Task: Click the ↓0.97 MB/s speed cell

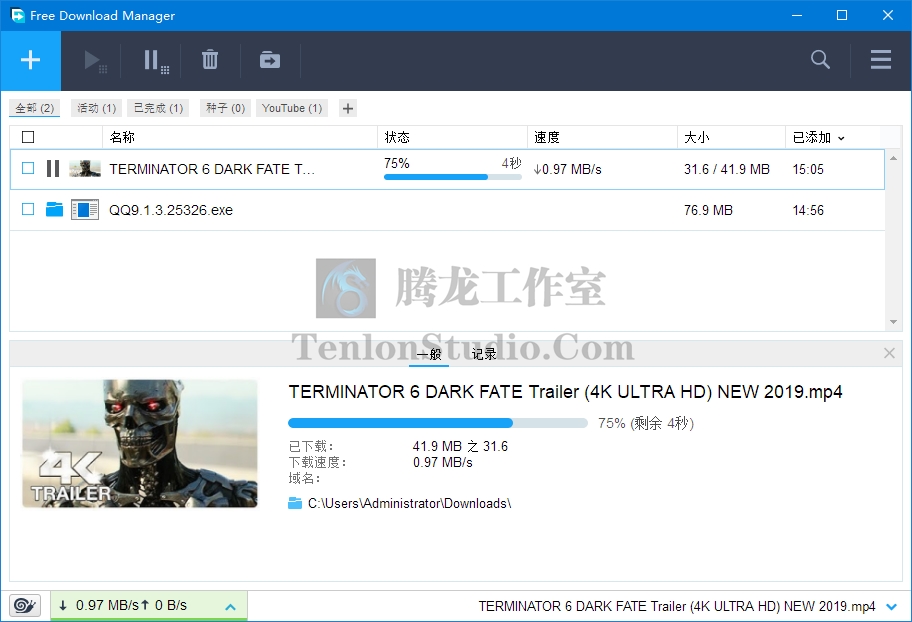Action: tap(567, 169)
